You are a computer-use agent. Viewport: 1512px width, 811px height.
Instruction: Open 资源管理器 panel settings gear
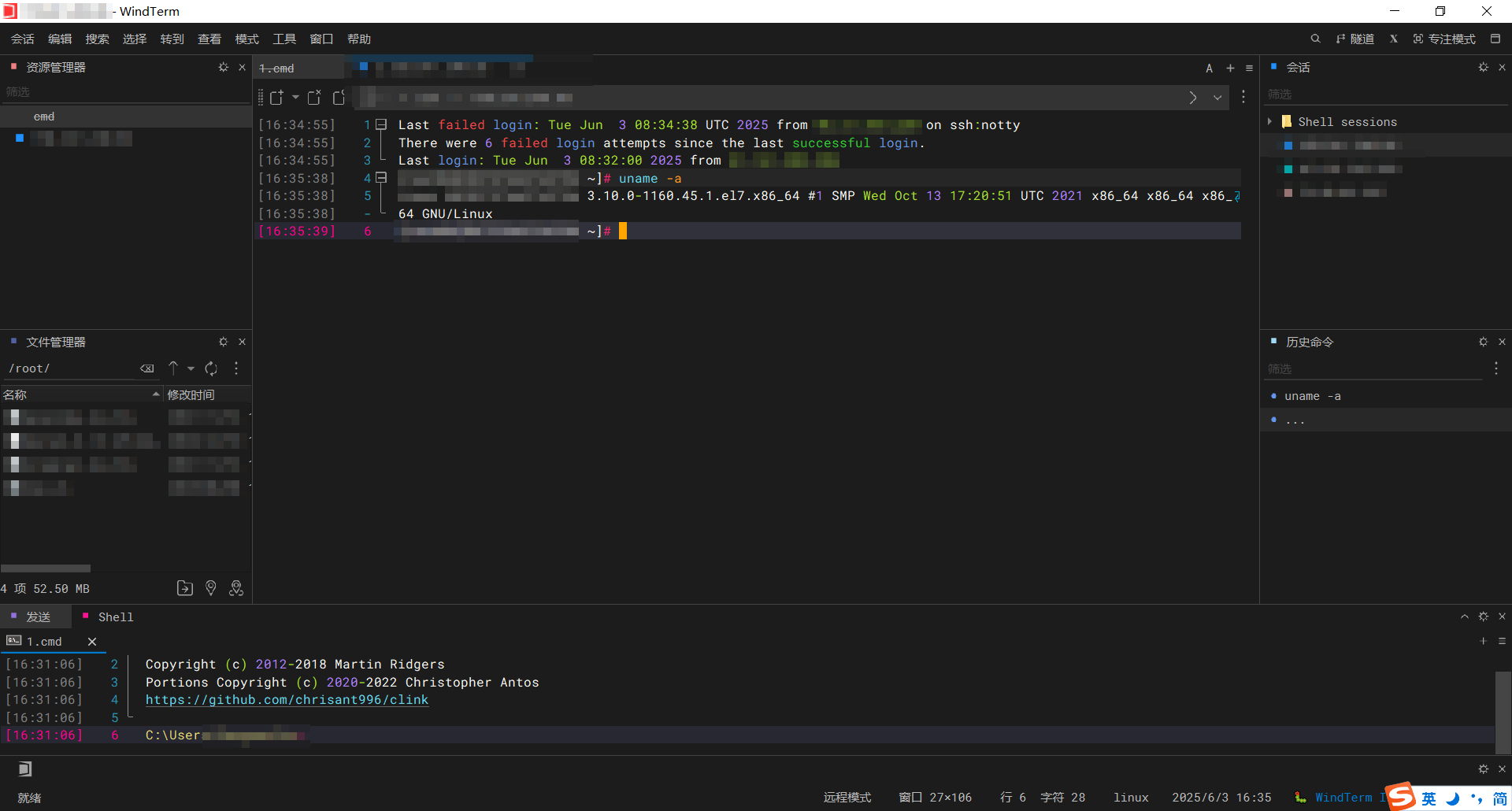tap(224, 68)
